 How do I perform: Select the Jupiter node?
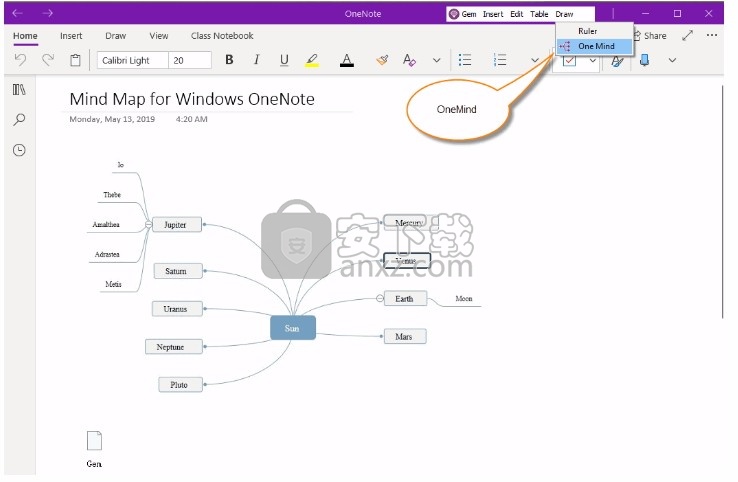(x=176, y=225)
